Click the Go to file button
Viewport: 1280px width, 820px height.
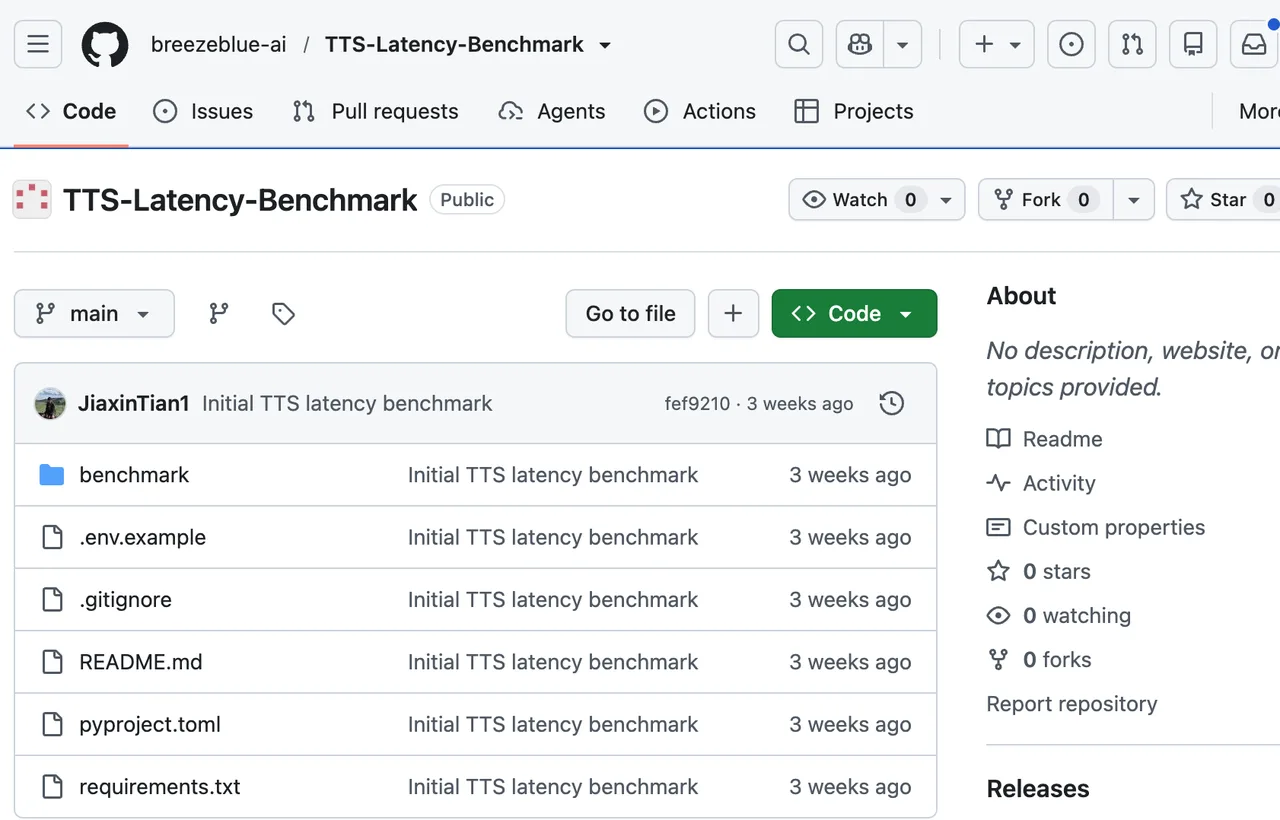coord(631,314)
